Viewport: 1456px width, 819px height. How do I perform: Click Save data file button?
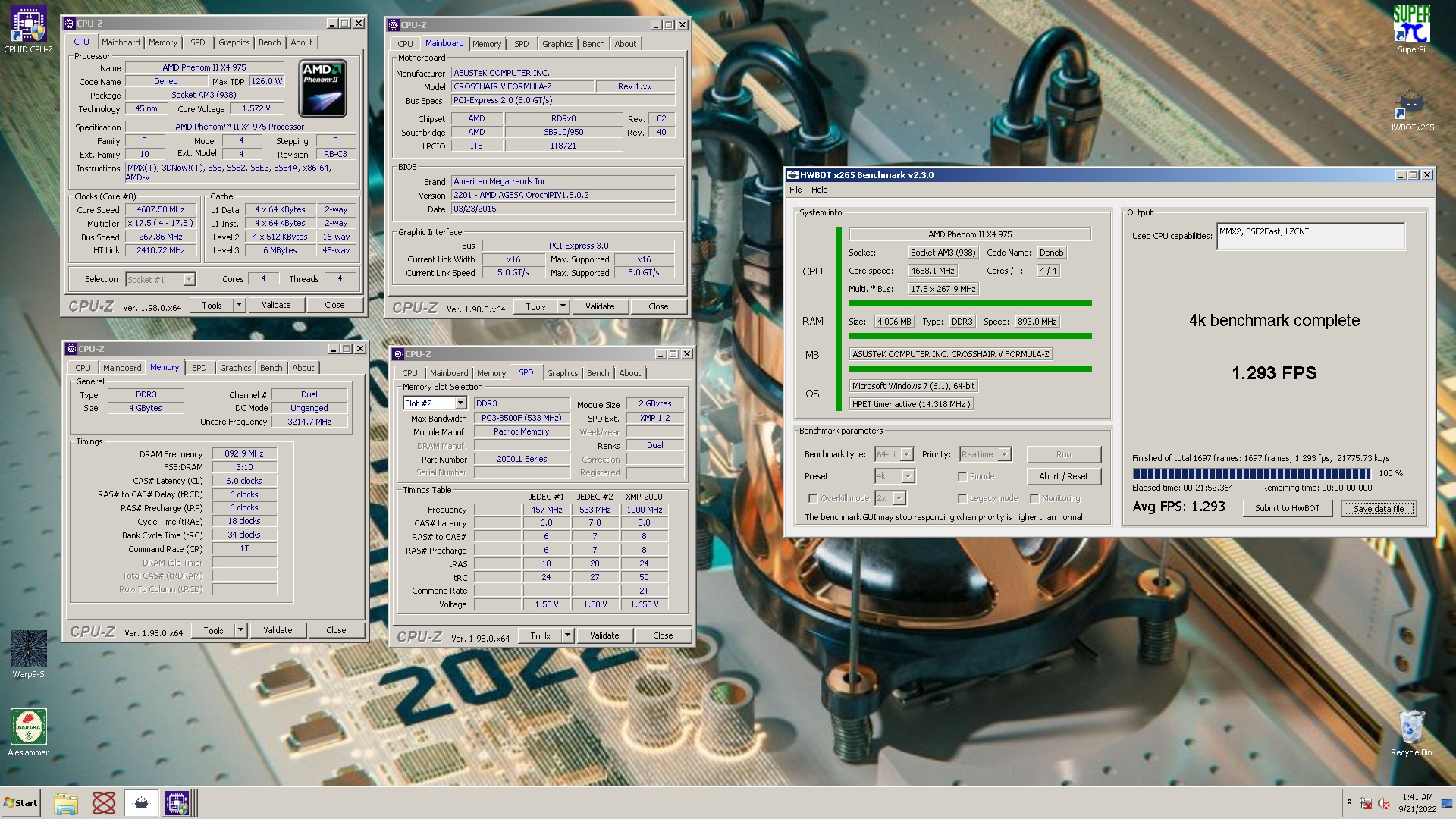click(1378, 508)
